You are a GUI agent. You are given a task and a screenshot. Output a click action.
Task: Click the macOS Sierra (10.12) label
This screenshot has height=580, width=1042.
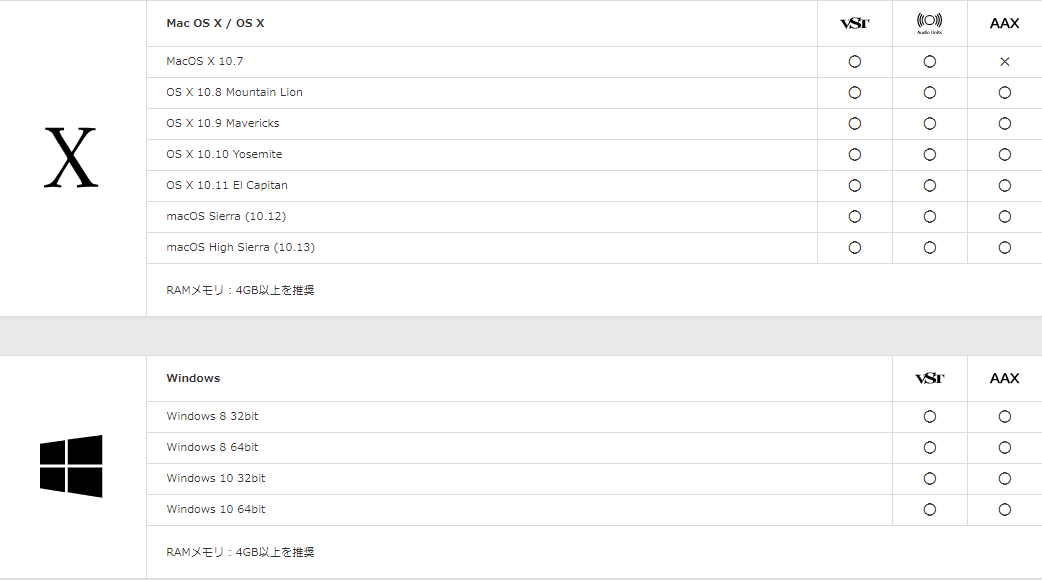point(226,217)
